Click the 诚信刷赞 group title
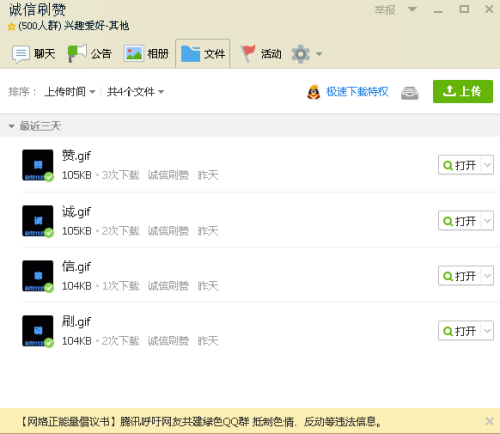This screenshot has width=500, height=434. pyautogui.click(x=37, y=10)
